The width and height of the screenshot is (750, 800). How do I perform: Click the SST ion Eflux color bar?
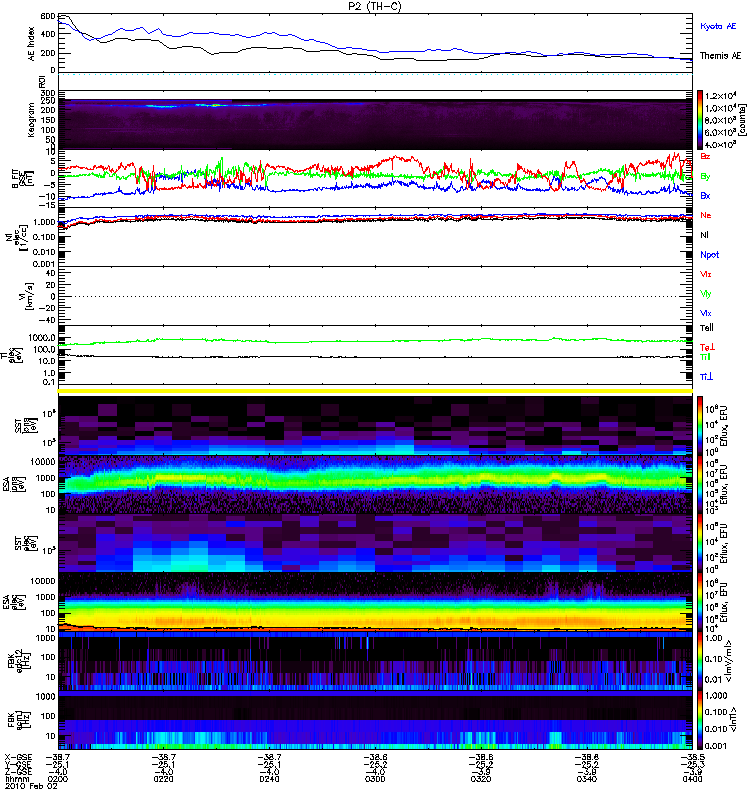pos(700,425)
